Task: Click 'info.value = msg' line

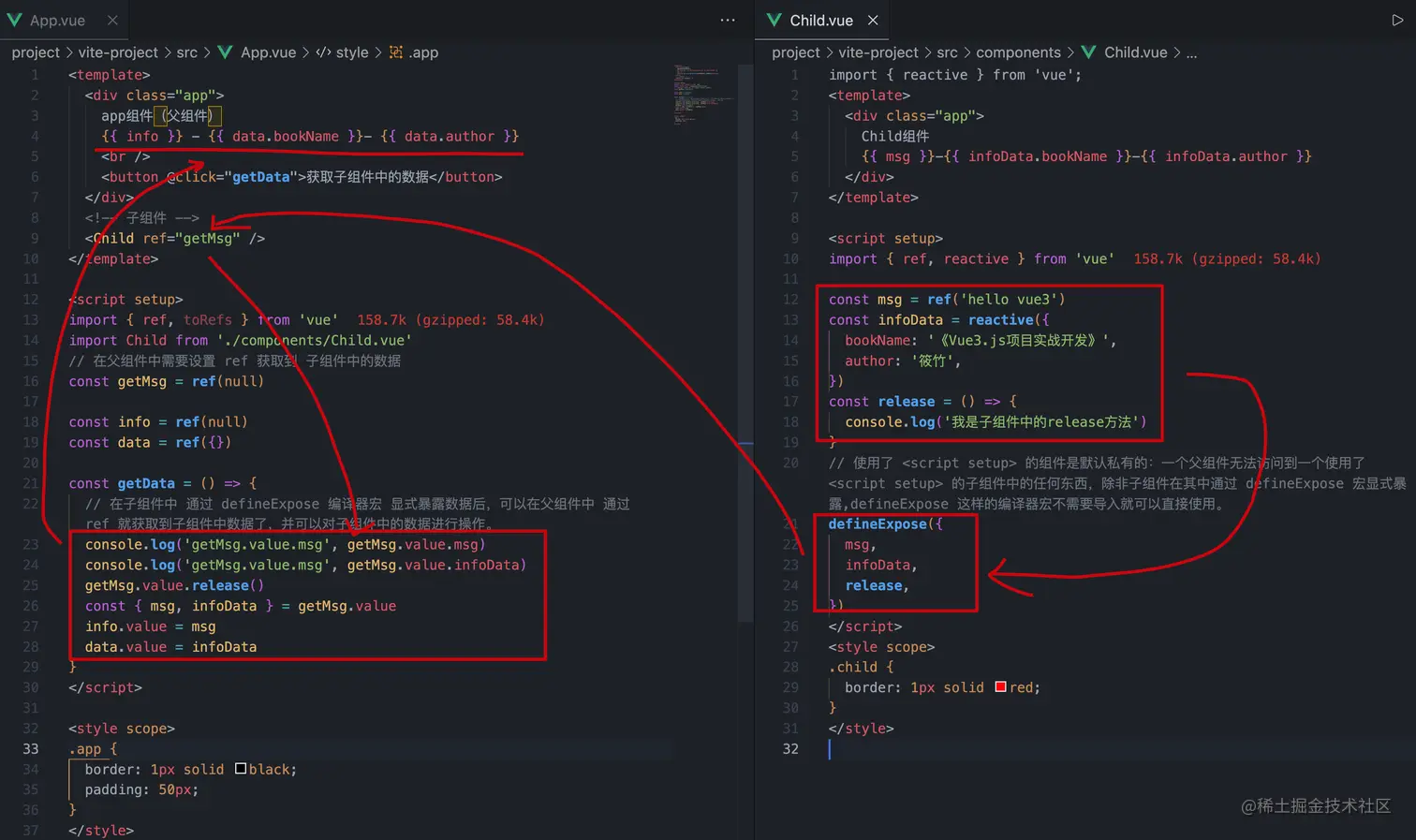Action: pyautogui.click(x=150, y=626)
